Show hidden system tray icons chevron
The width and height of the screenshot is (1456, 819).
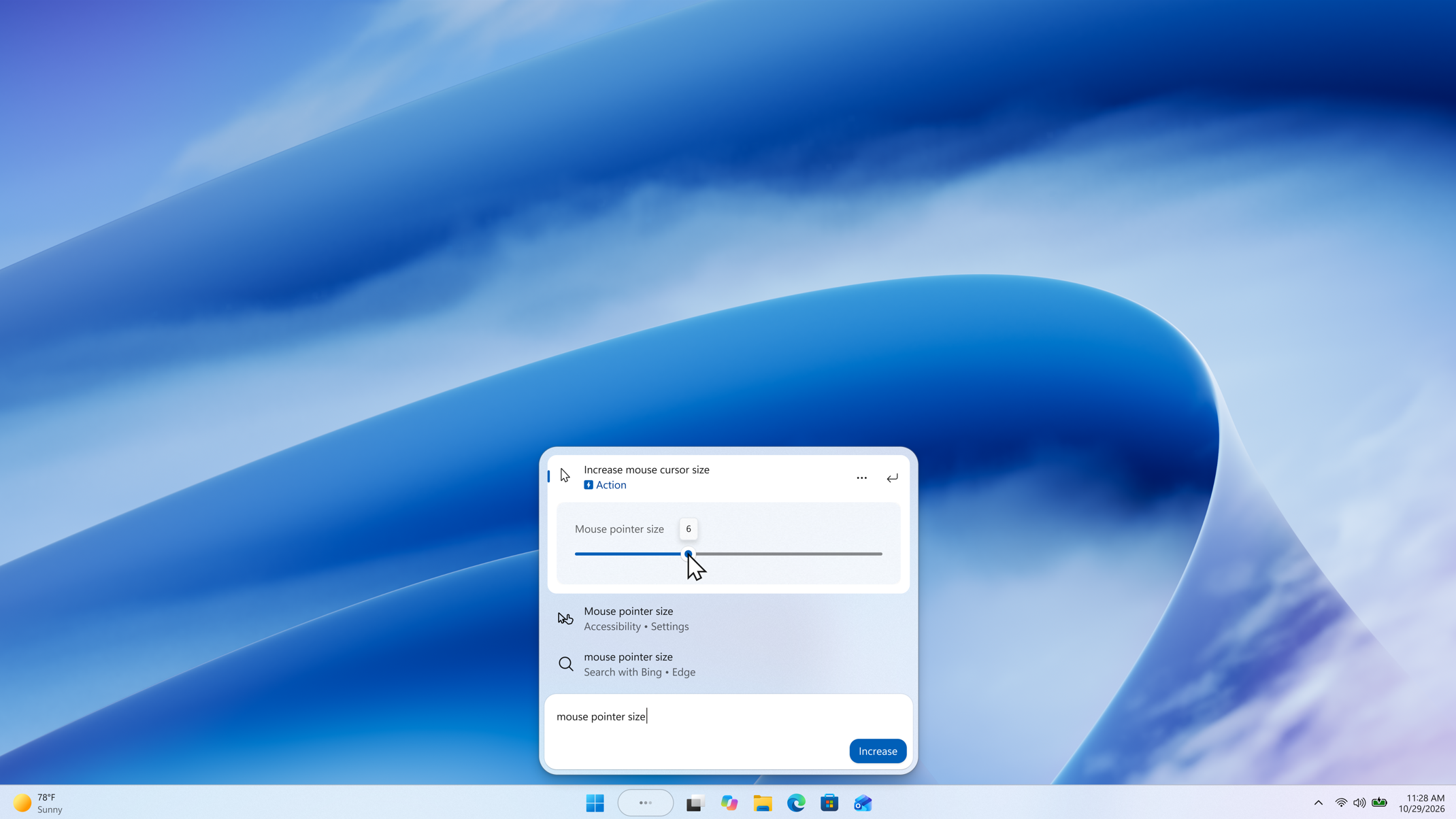[x=1319, y=803]
